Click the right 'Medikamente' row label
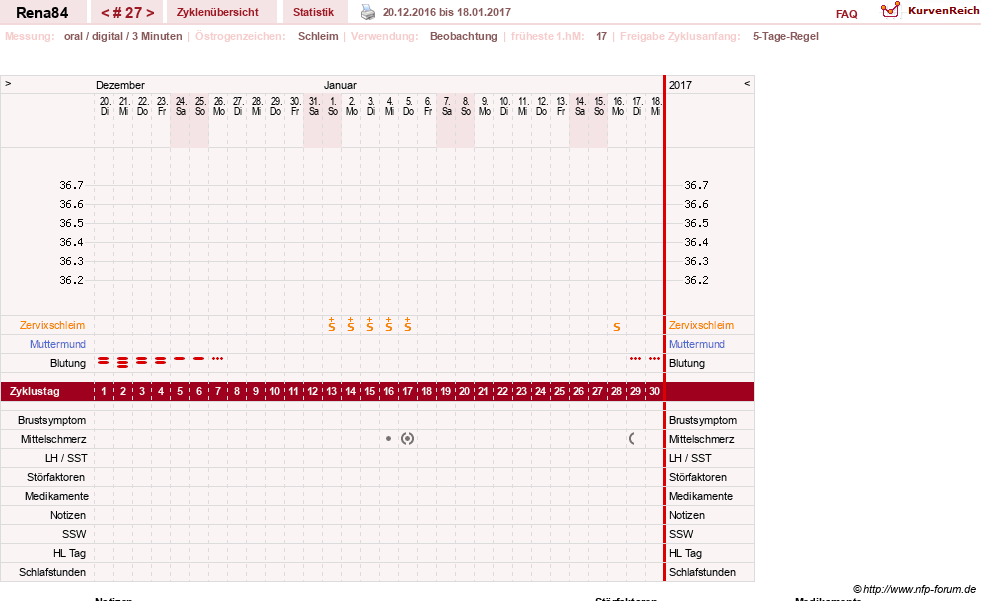The height and width of the screenshot is (601, 981). pos(701,497)
